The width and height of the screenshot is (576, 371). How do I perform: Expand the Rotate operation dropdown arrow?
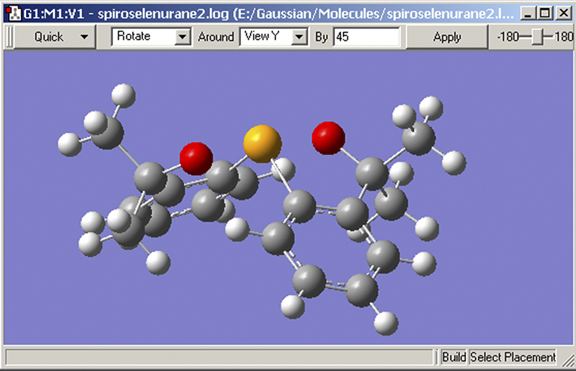click(x=182, y=37)
